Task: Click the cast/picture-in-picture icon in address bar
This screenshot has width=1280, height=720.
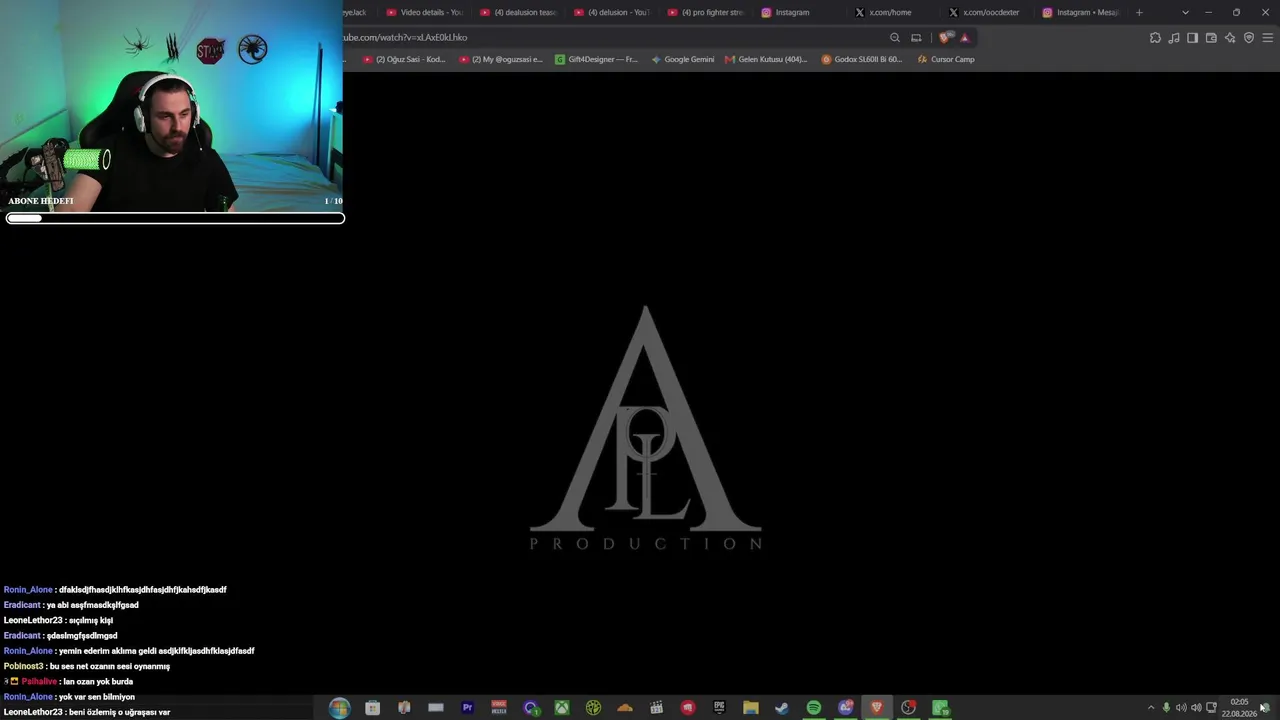Action: coord(916,38)
